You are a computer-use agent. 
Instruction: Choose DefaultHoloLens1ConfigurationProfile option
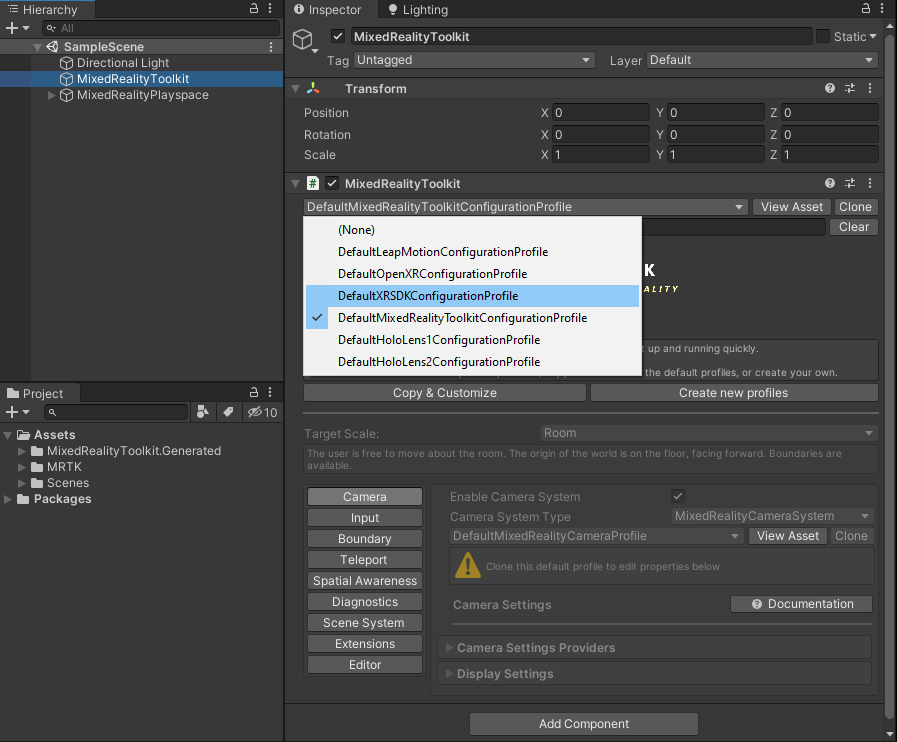(473, 340)
